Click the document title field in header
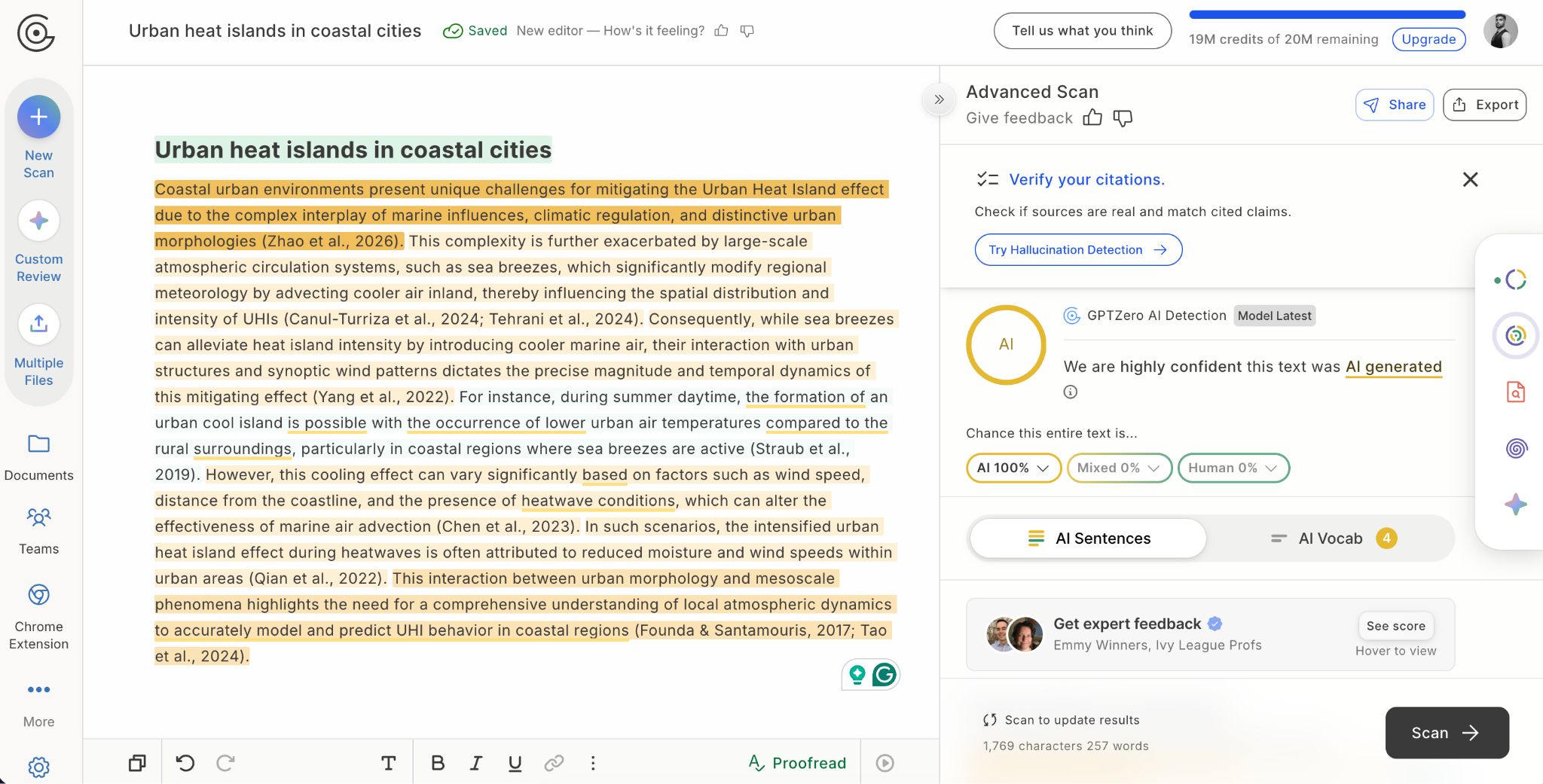The image size is (1543, 784). pos(274,31)
